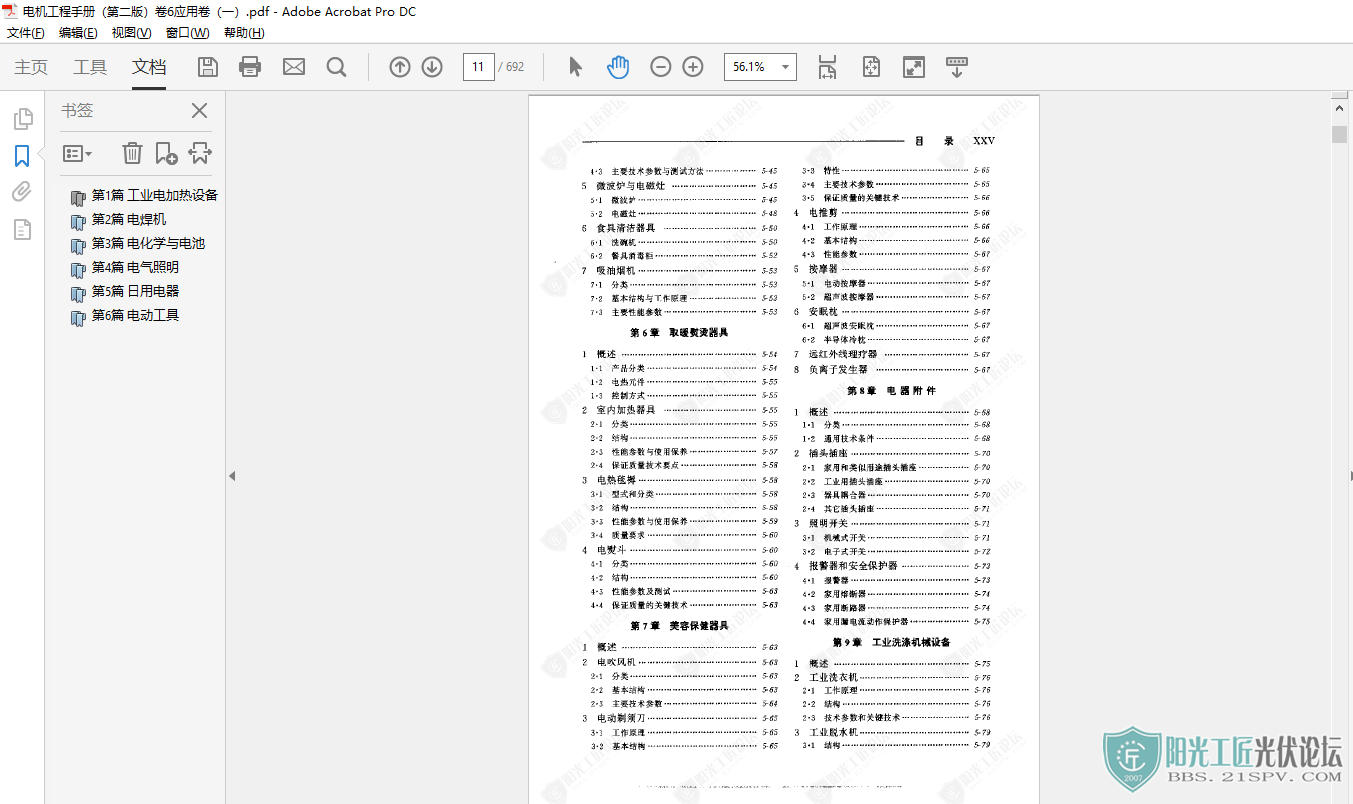Collapse the navigation pane triangle handle
1353x804 pixels.
(x=232, y=476)
